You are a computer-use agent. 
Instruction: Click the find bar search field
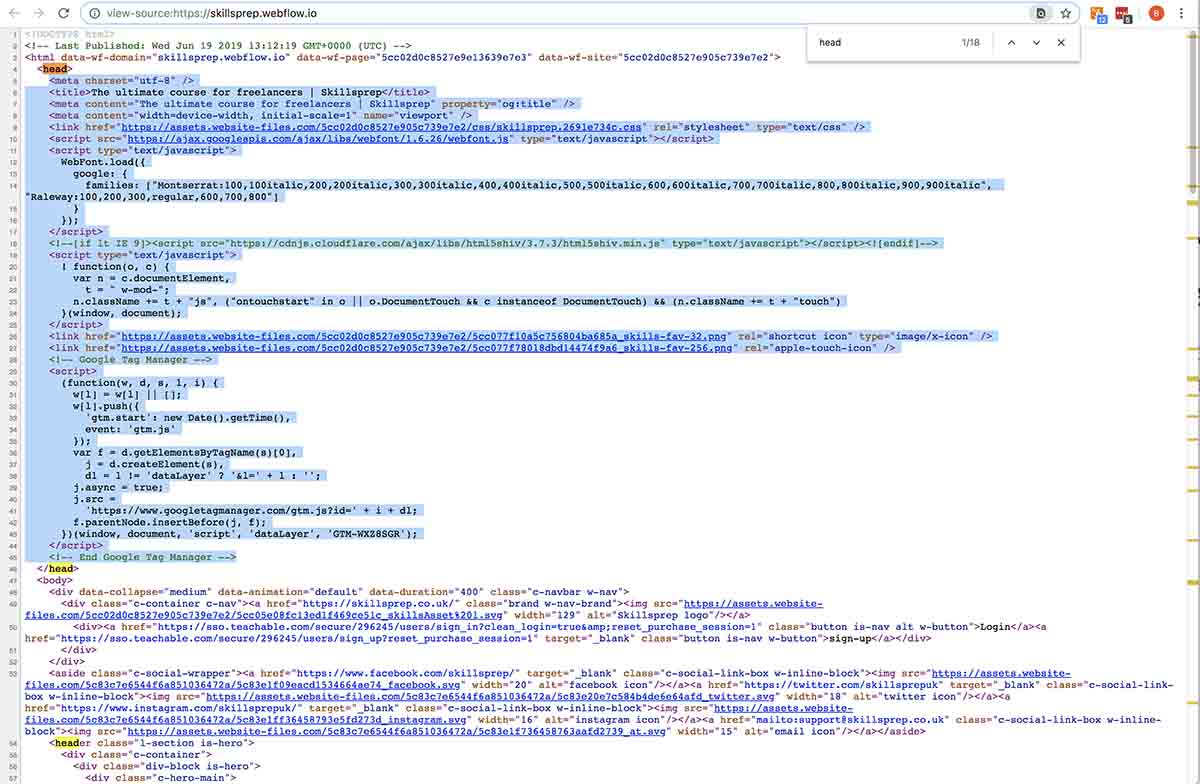point(880,42)
